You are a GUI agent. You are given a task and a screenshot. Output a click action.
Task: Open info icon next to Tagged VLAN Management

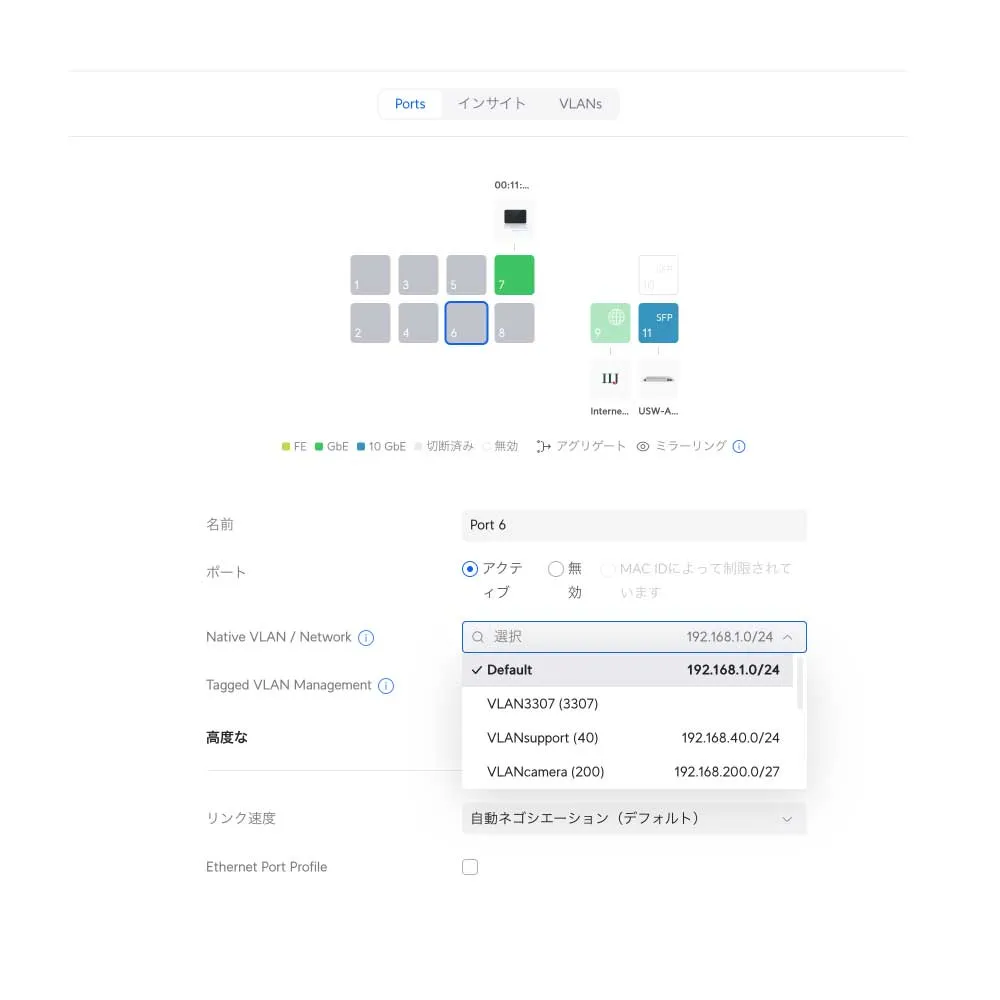386,686
